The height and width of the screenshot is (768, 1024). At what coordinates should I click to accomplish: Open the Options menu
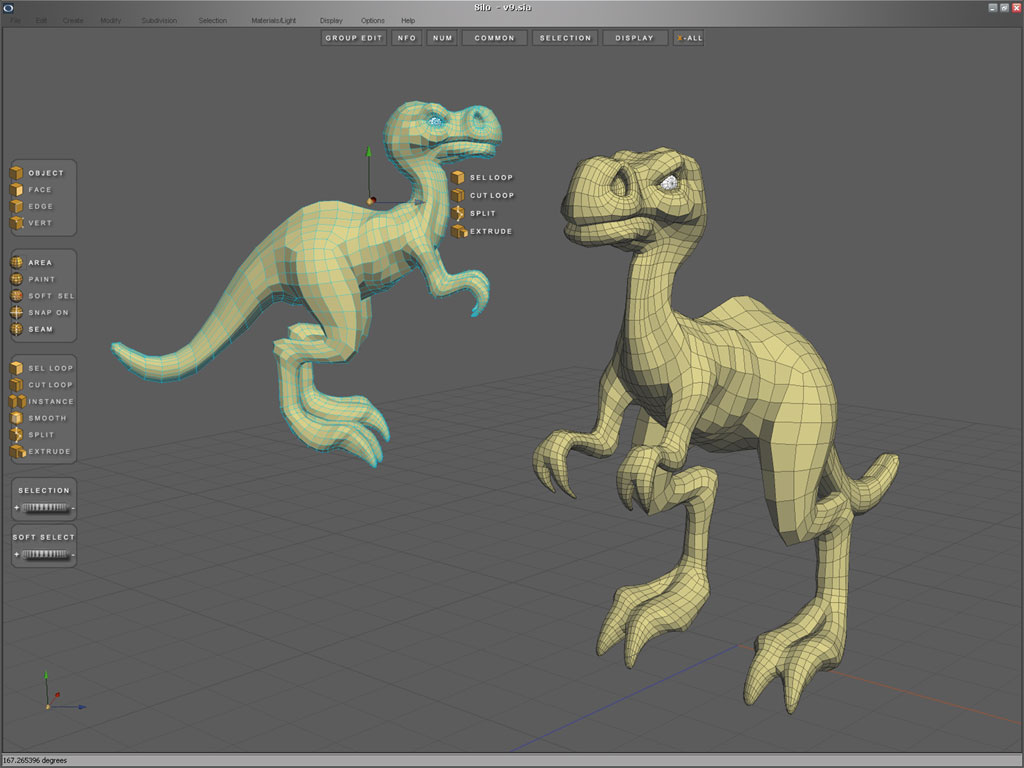coord(373,21)
